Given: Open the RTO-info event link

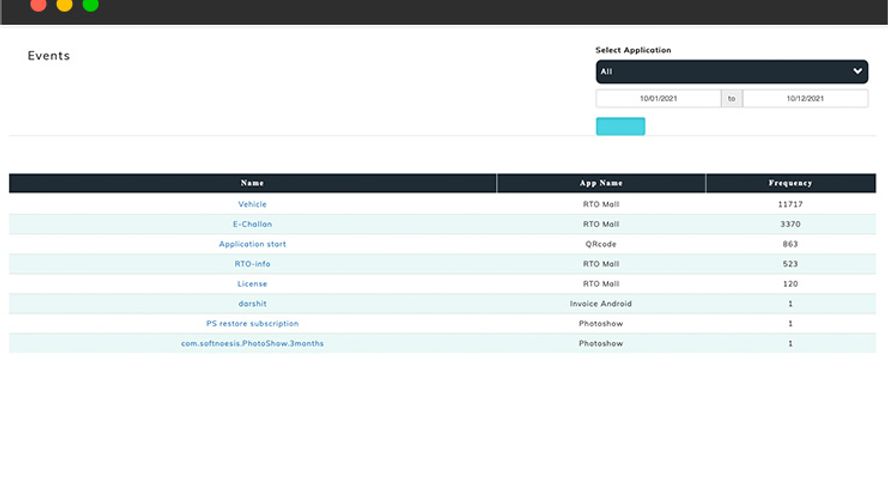Looking at the screenshot, I should 252,264.
